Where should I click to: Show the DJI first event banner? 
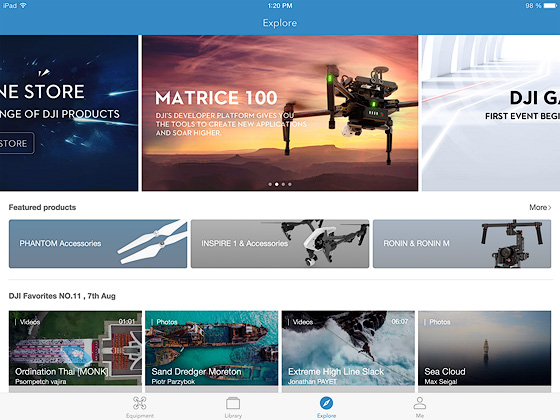click(491, 113)
